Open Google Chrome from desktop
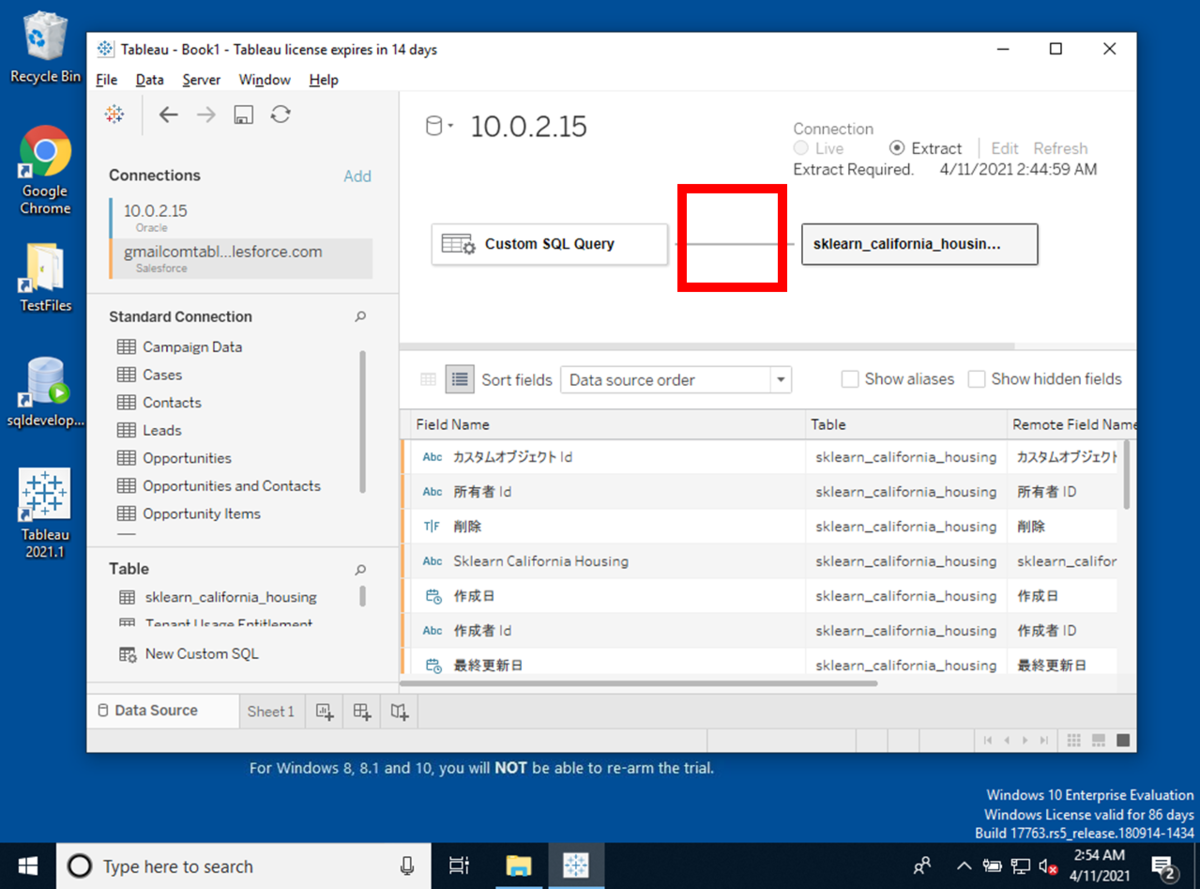Image resolution: width=1200 pixels, height=889 pixels. coord(45,170)
